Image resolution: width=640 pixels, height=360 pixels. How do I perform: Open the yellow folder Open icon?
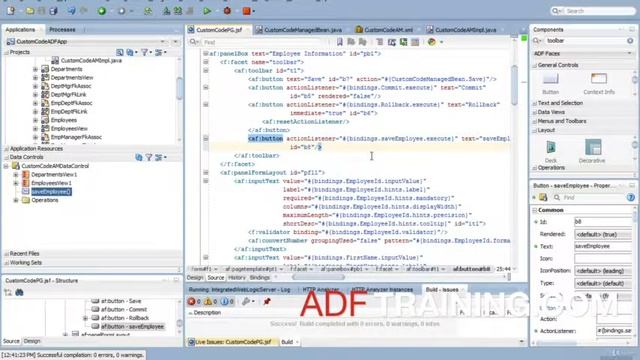click(30, 11)
